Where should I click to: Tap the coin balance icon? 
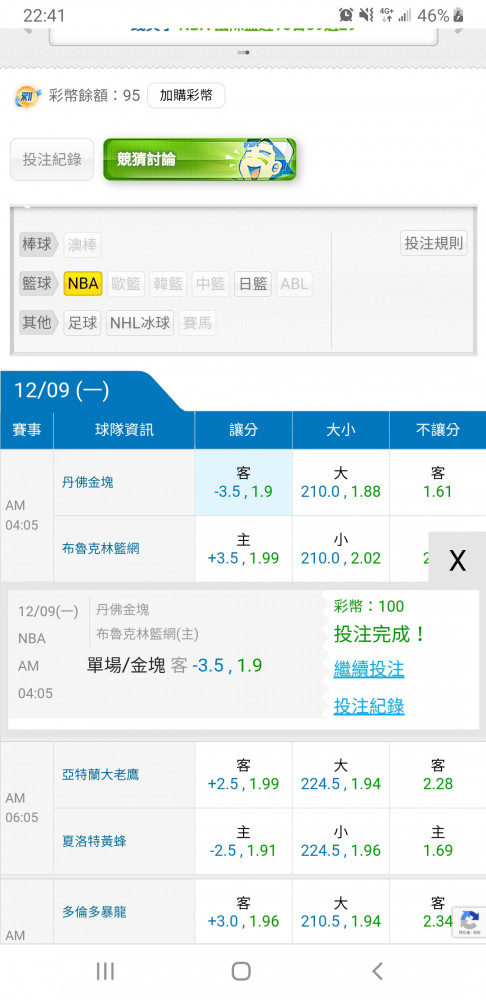28,96
